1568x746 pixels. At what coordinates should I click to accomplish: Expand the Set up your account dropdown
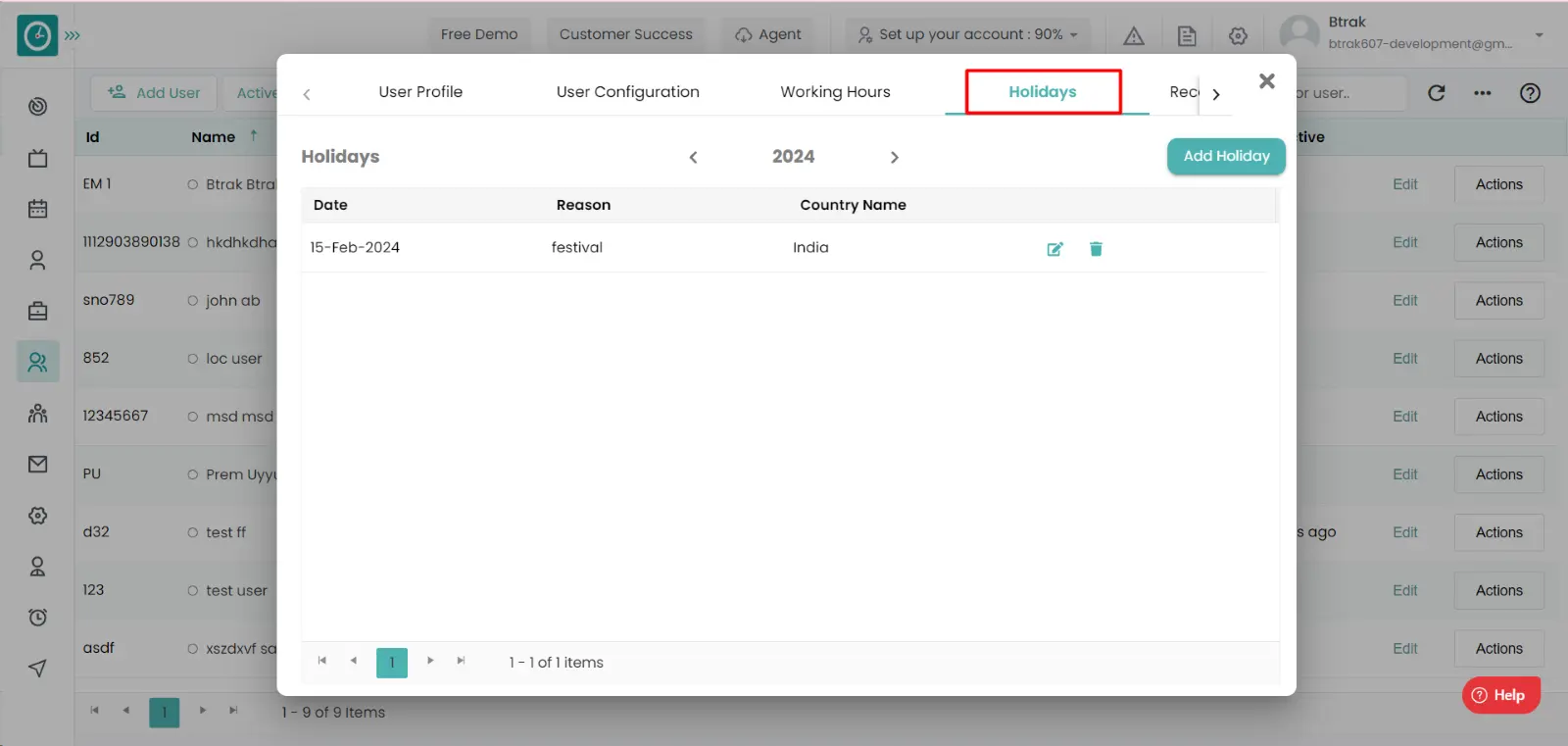point(968,34)
